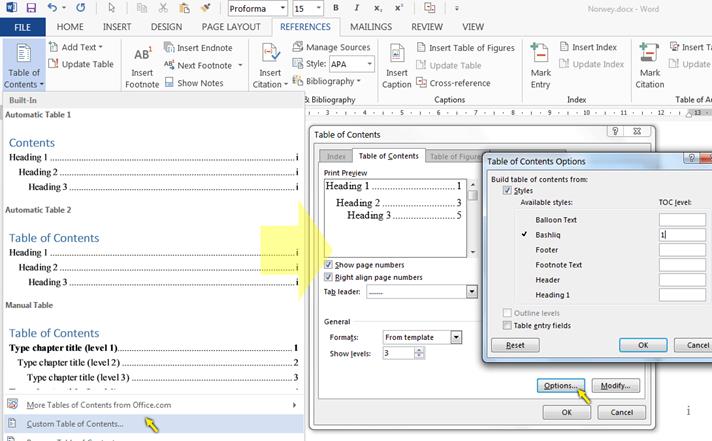Open the Formats From template dropdown
The width and height of the screenshot is (712, 441).
point(456,337)
